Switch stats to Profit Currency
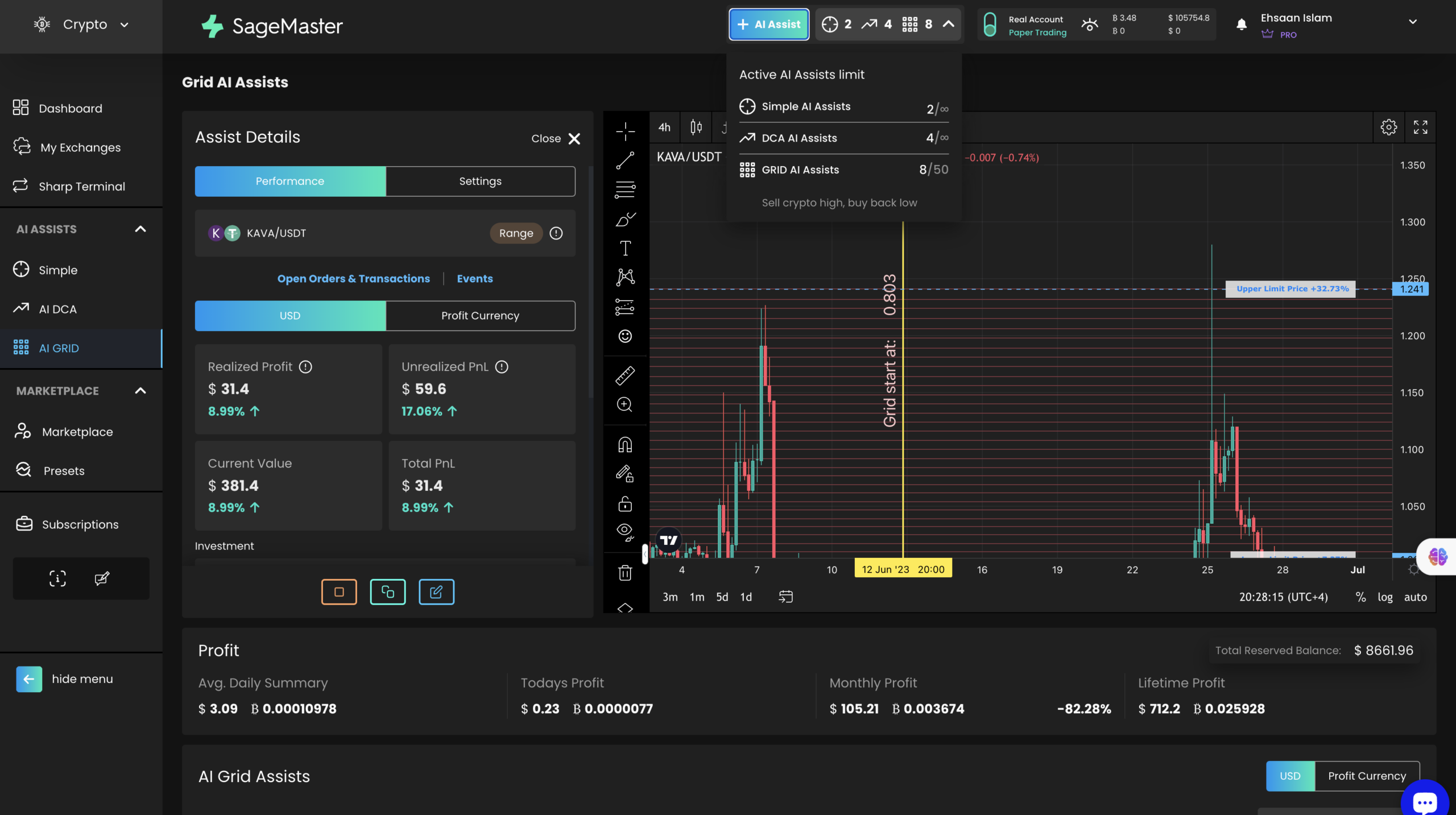 click(480, 316)
